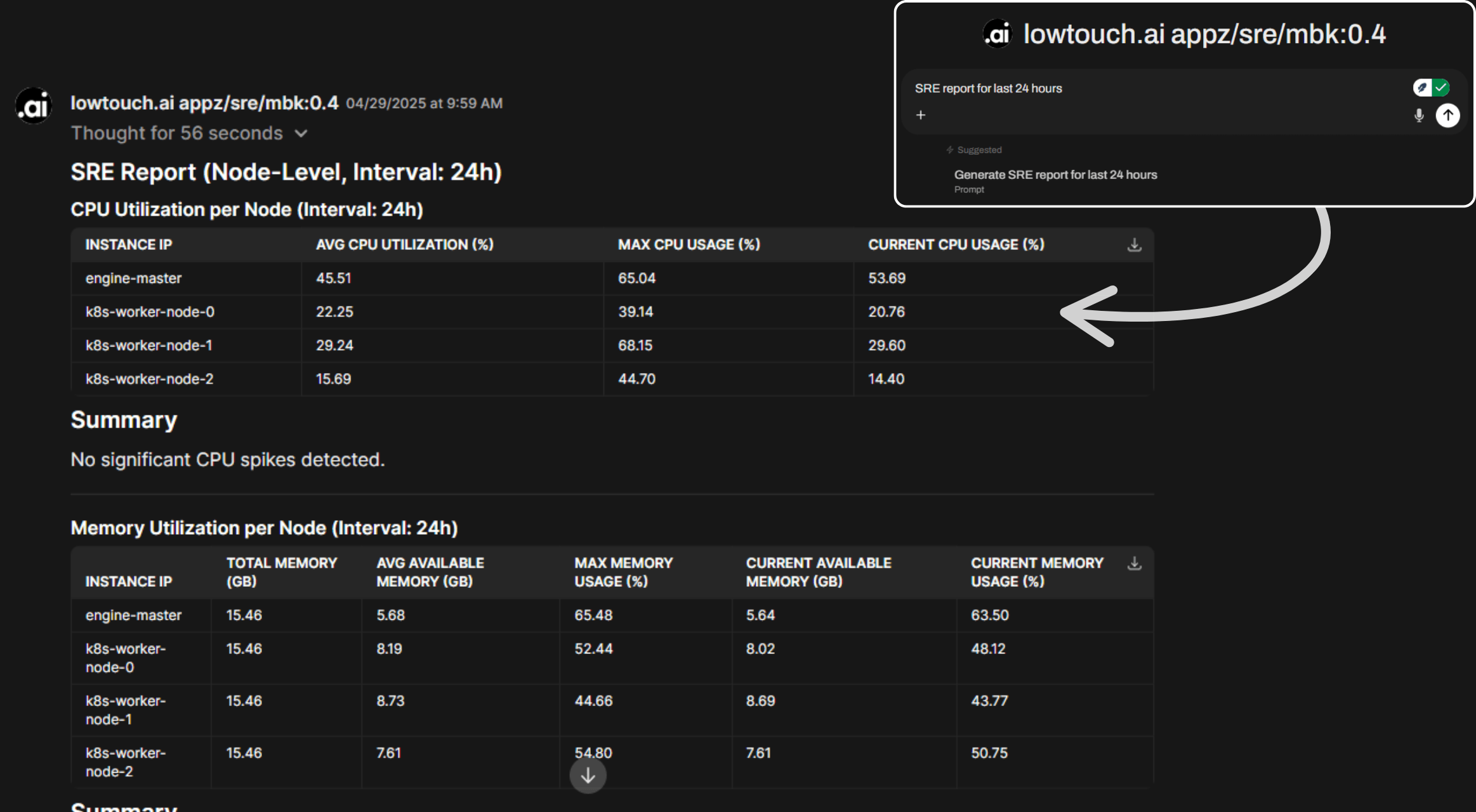Click avg available memory value 8.73
This screenshot has width=1476, height=812.
click(x=390, y=701)
